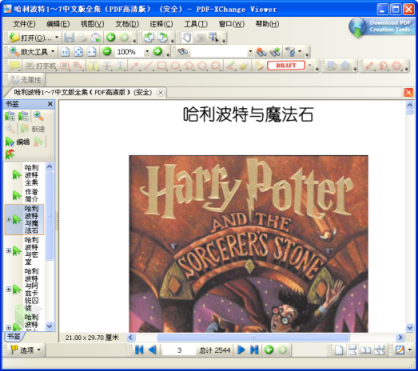Click the 编辑 bookmark edit button
This screenshot has height=371, width=418.
18,142
